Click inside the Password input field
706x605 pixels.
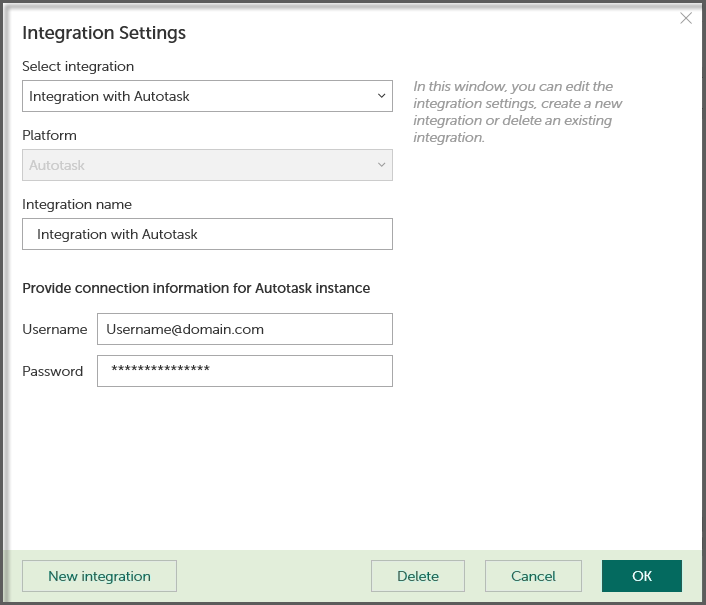244,371
